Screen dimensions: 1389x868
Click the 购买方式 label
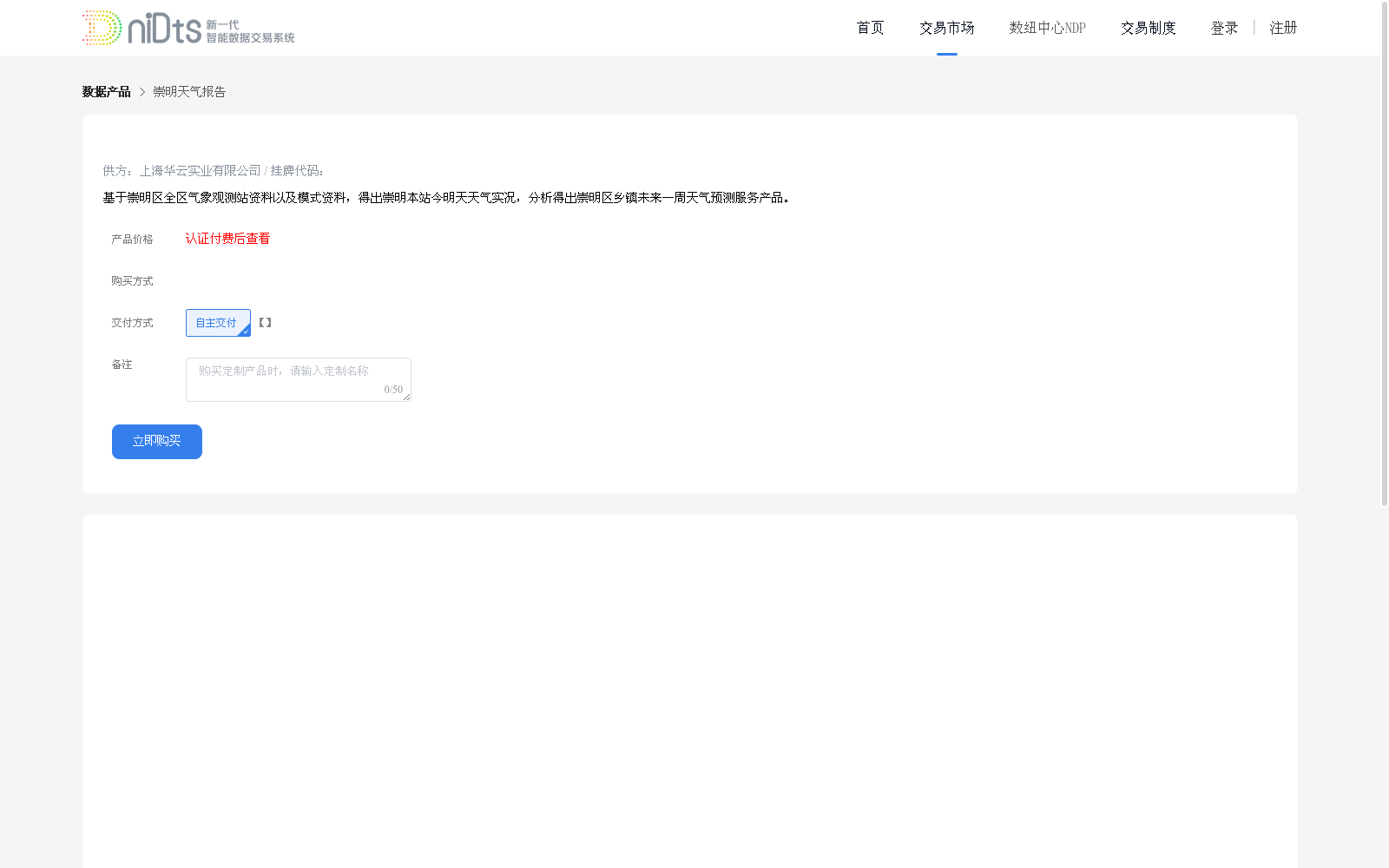[132, 281]
